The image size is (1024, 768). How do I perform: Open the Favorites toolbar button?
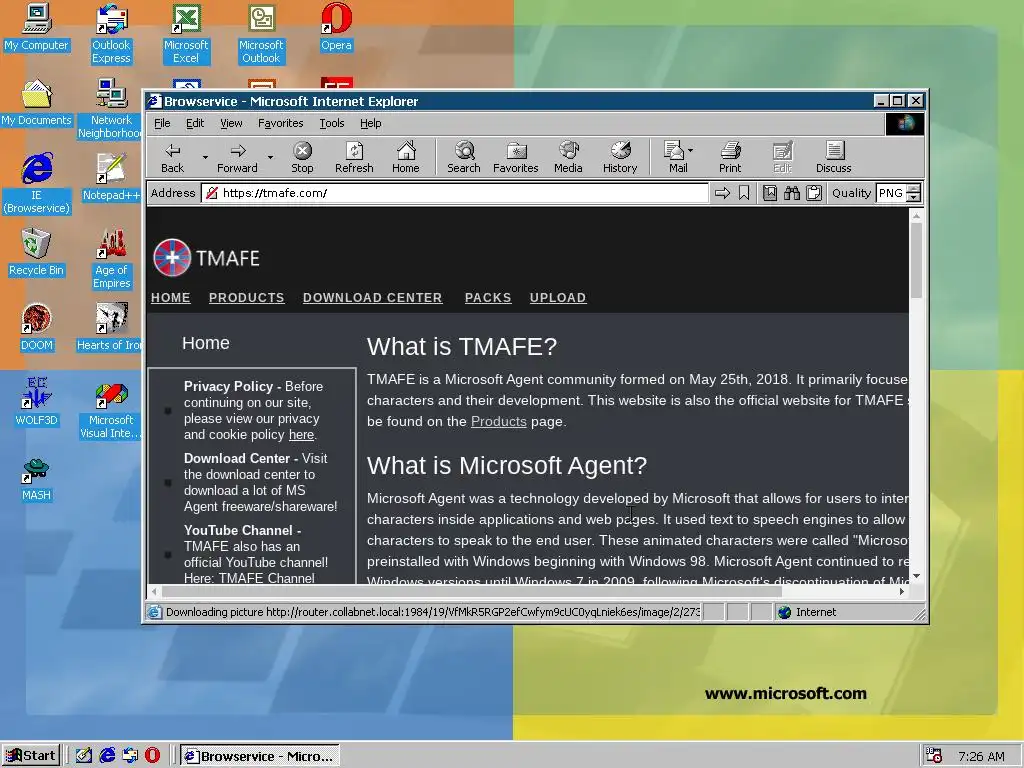[x=516, y=157]
